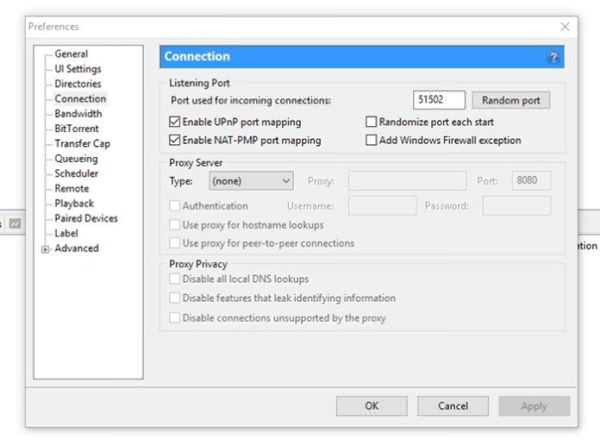Open UI Settings category

coord(78,69)
